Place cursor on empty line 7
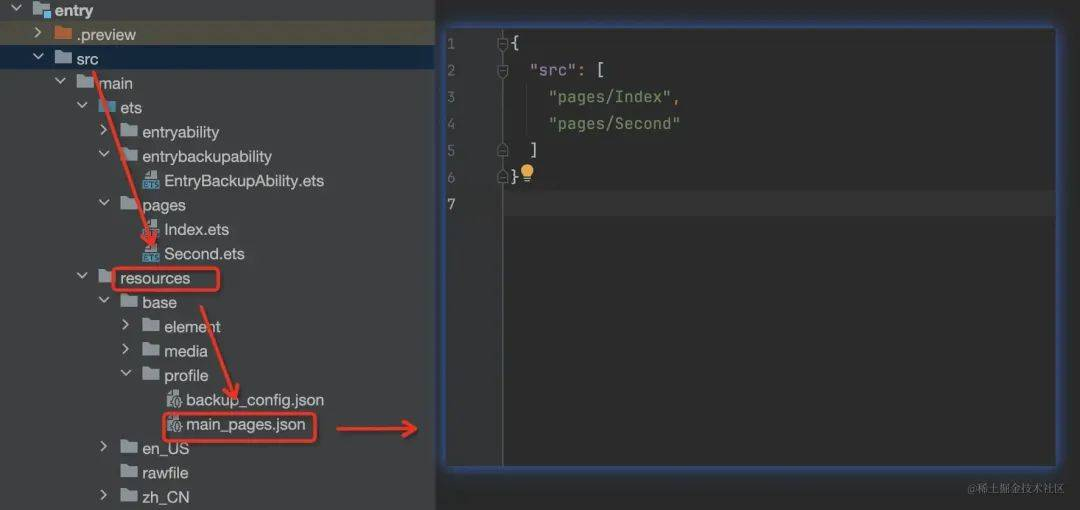1080x510 pixels. 778,204
